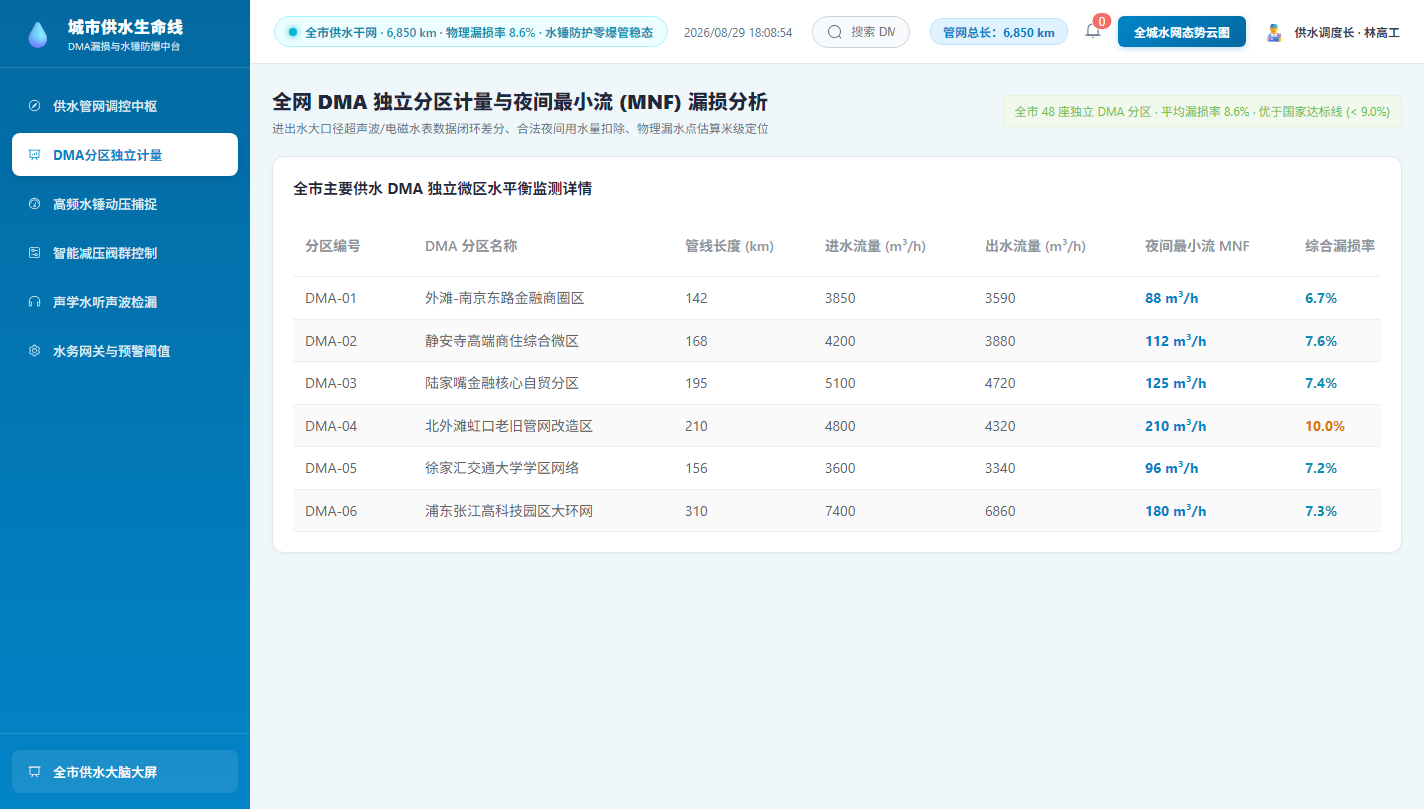Click the notification bell icon
1424x809 pixels.
1093,32
